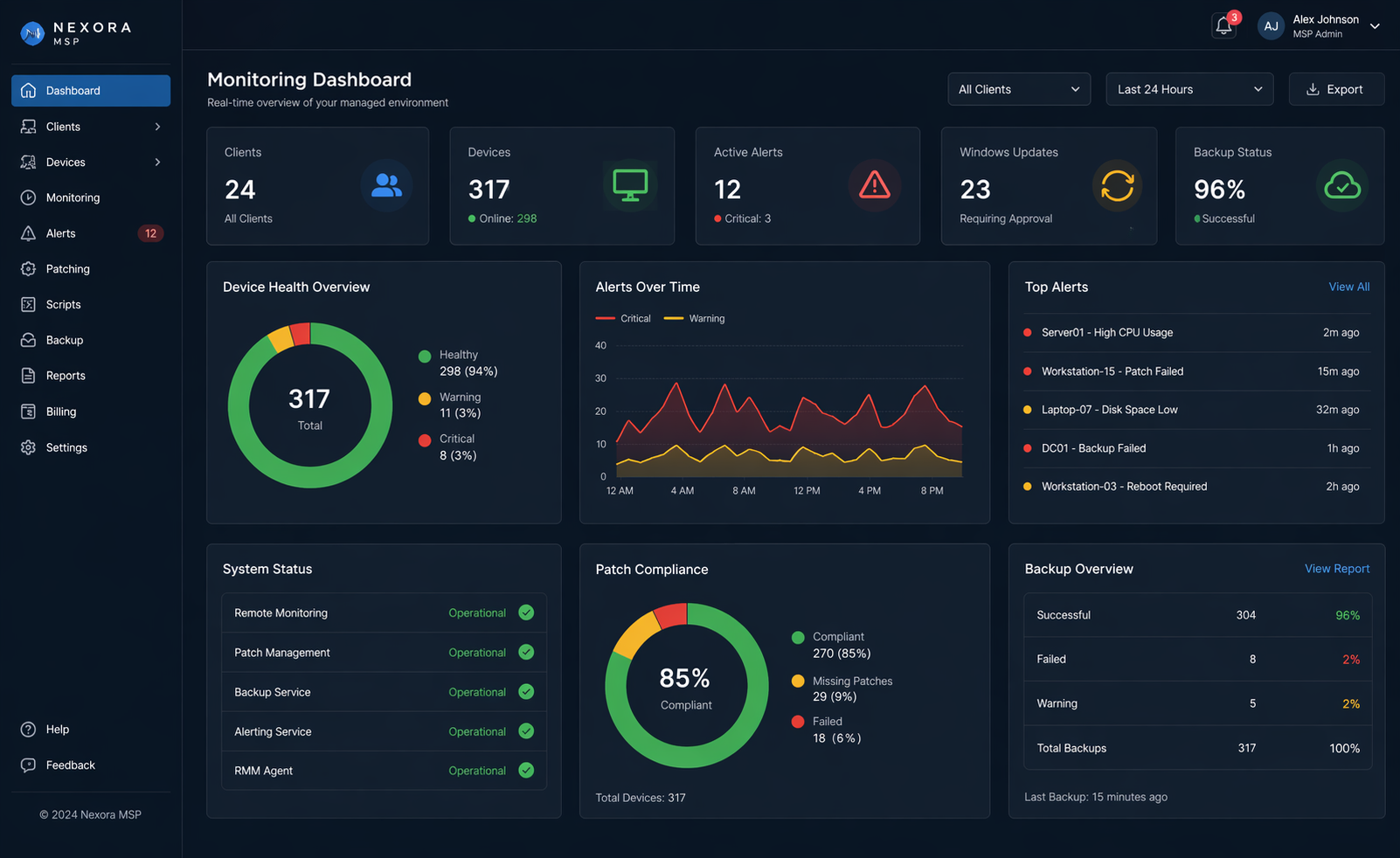Screen dimensions: 1400x858
Task: Click the Failed red legend dot in Patch Compliance
Action: (798, 722)
